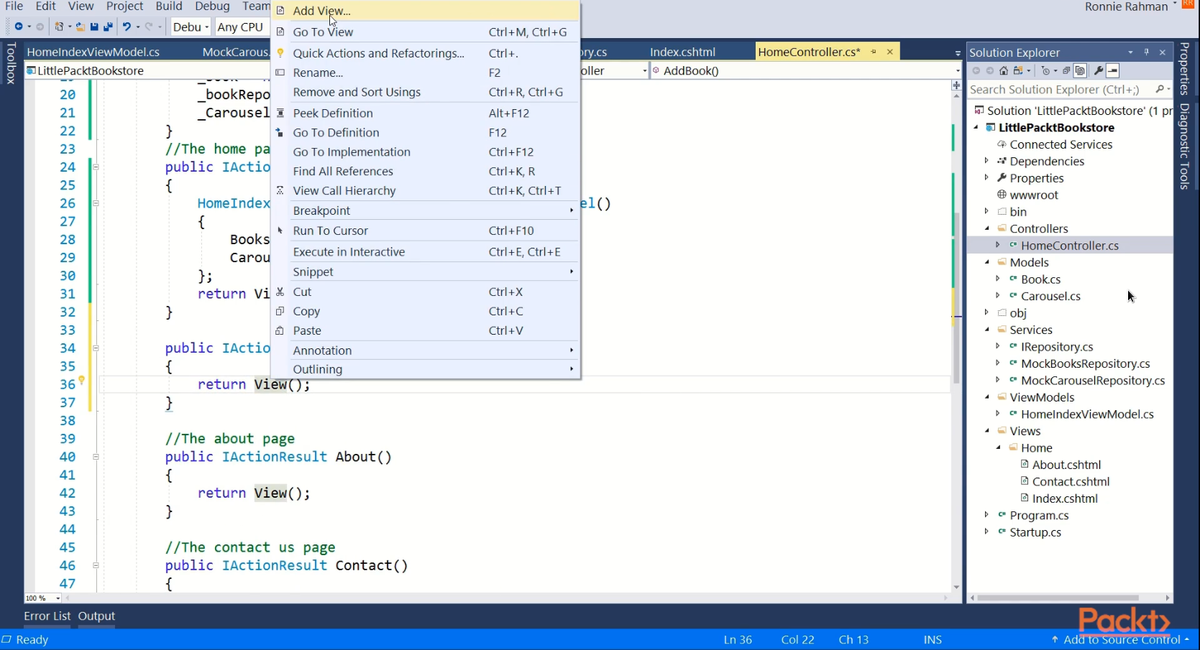Click the Solution Explorer search field

pos(1058,89)
